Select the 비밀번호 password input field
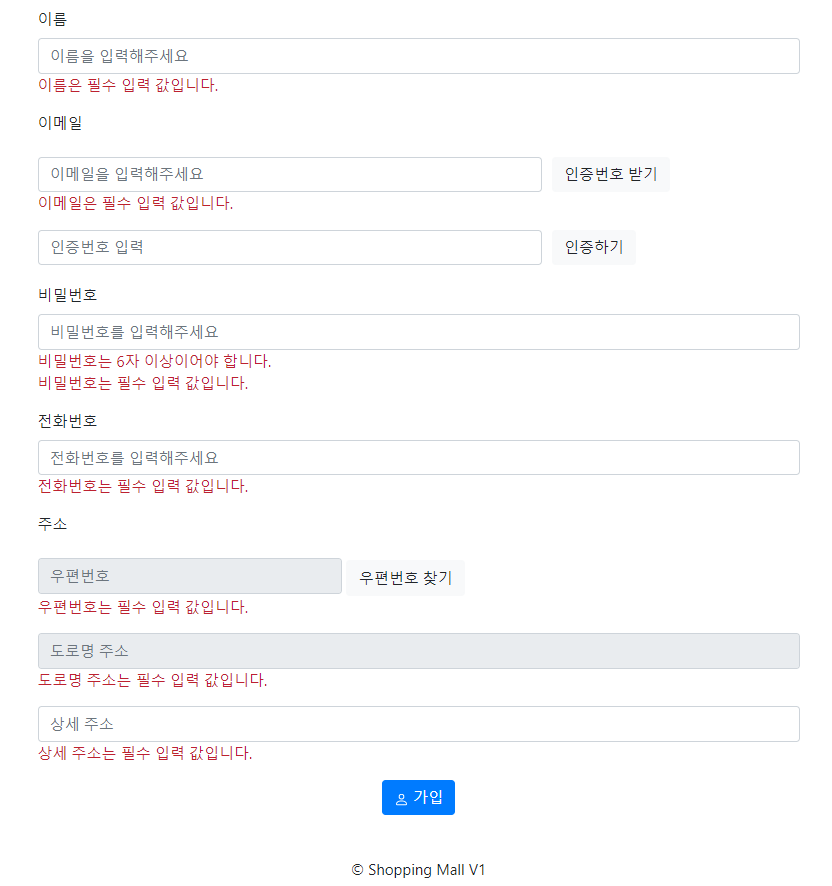This screenshot has width=832, height=886. (x=418, y=331)
